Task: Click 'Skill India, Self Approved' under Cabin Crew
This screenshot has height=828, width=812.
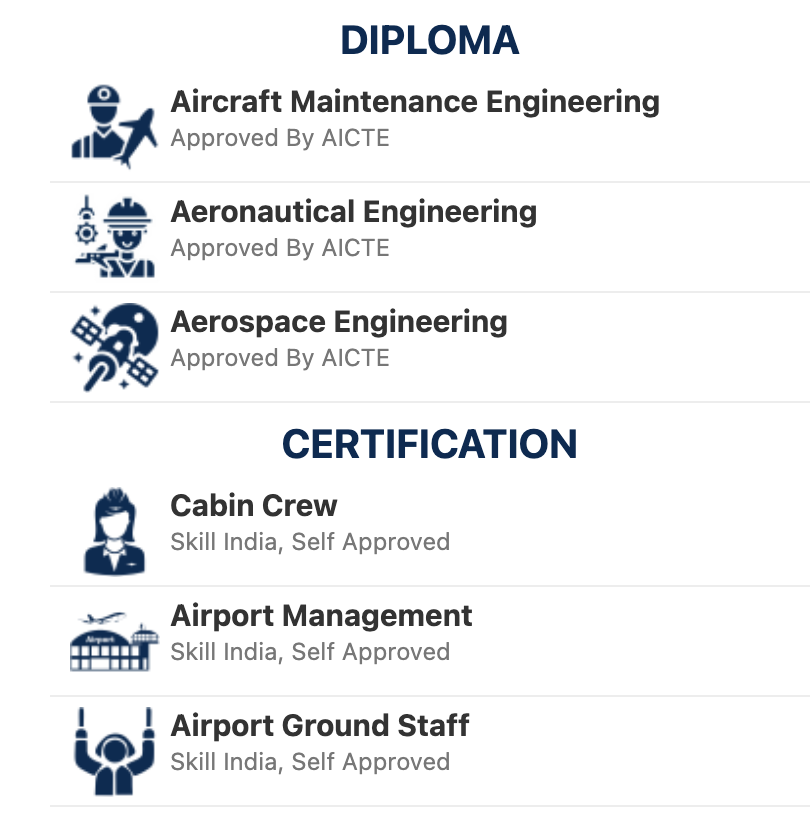Action: pyautogui.click(x=310, y=542)
